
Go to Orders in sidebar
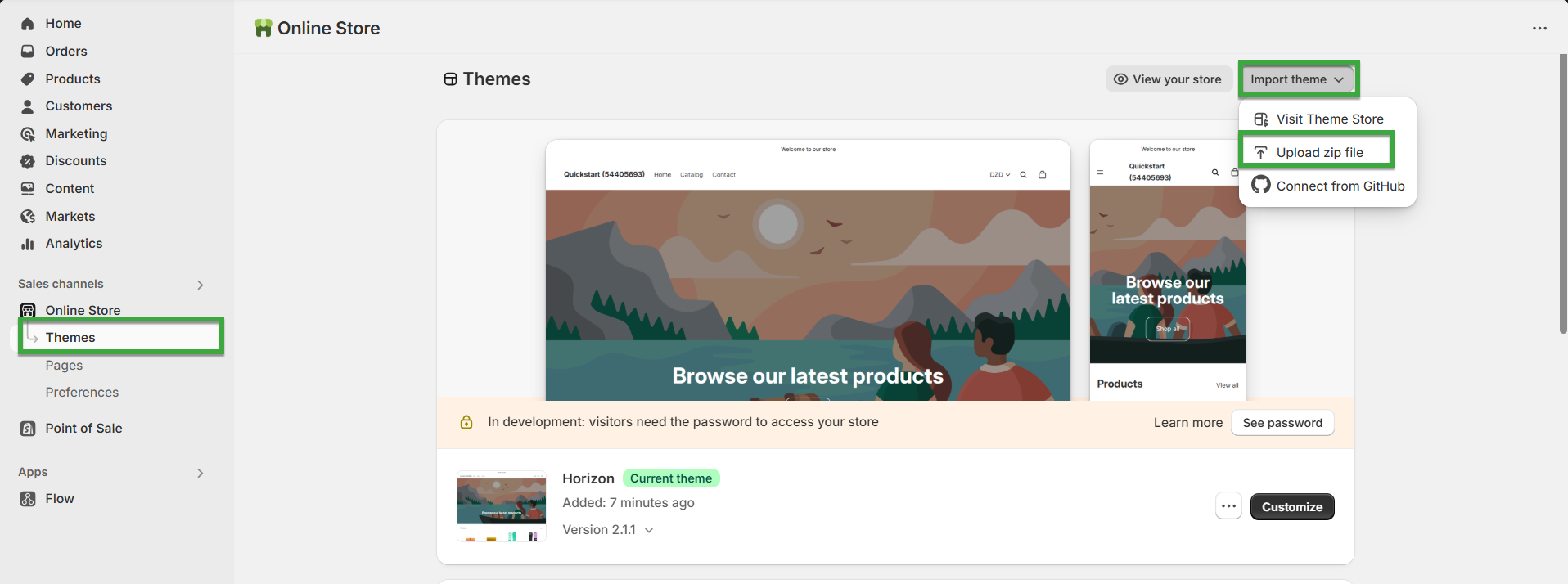pyautogui.click(x=66, y=52)
